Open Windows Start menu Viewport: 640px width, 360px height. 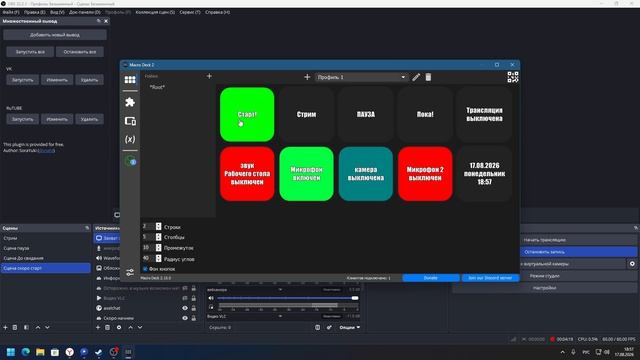(11, 352)
